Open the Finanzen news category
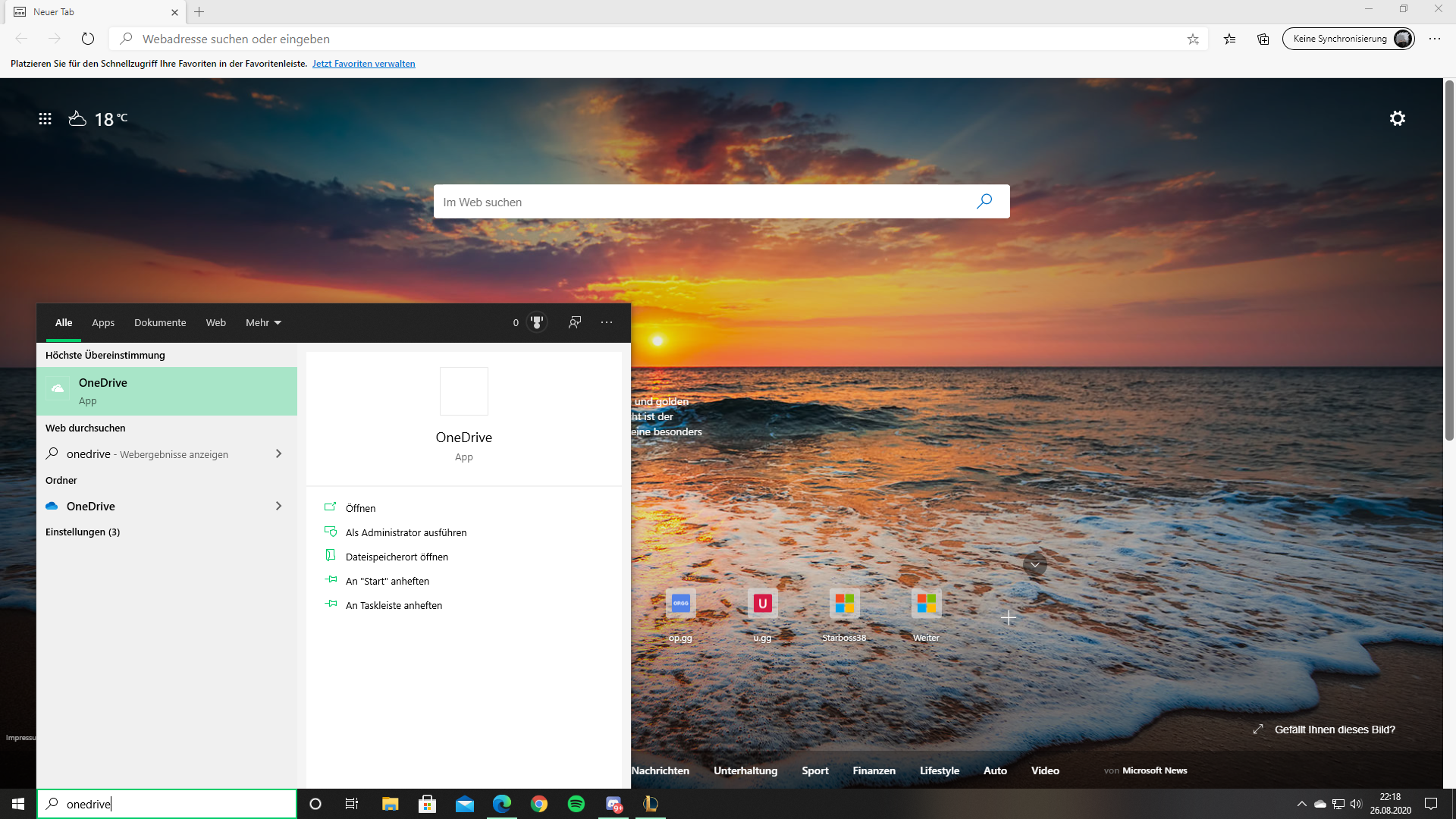The height and width of the screenshot is (819, 1456). point(874,770)
